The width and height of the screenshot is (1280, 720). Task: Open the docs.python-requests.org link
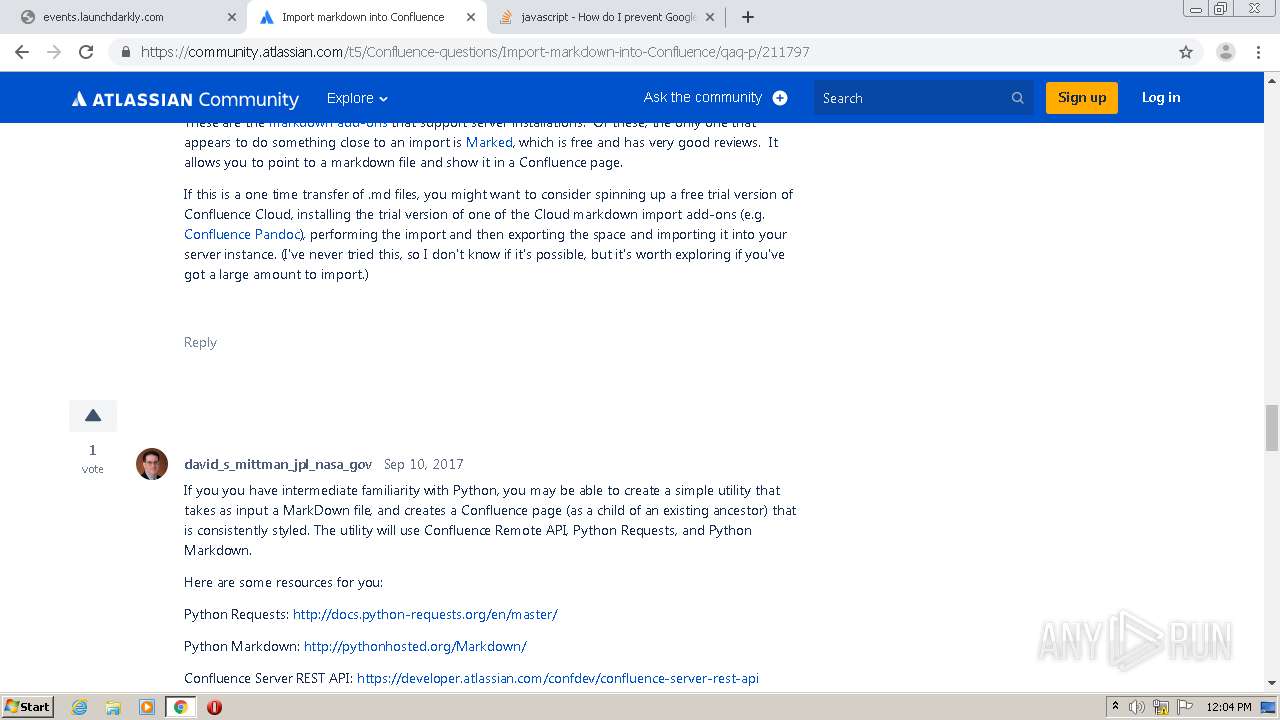click(425, 614)
